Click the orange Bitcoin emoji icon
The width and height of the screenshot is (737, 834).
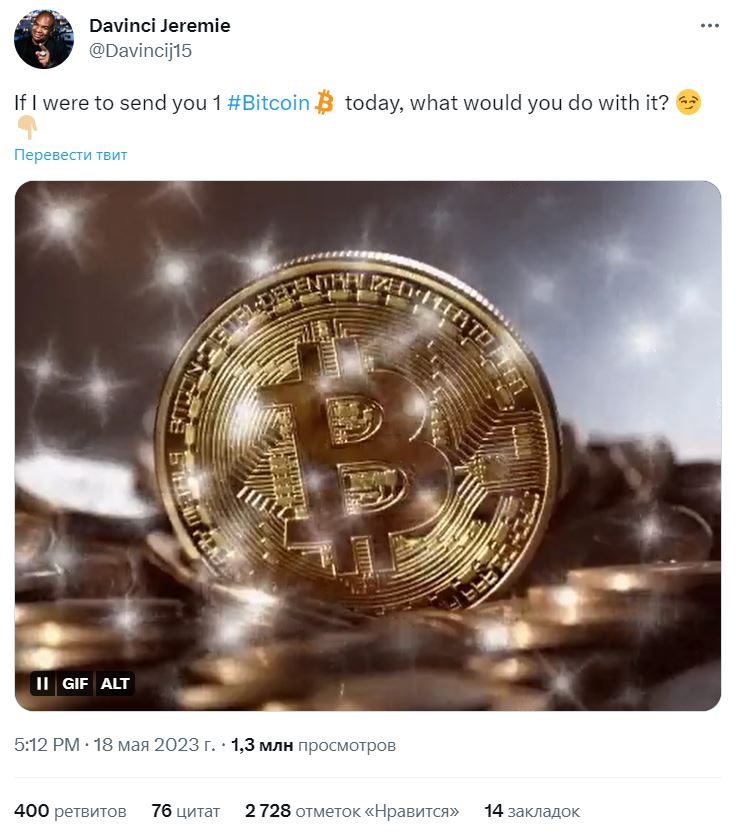tap(324, 102)
